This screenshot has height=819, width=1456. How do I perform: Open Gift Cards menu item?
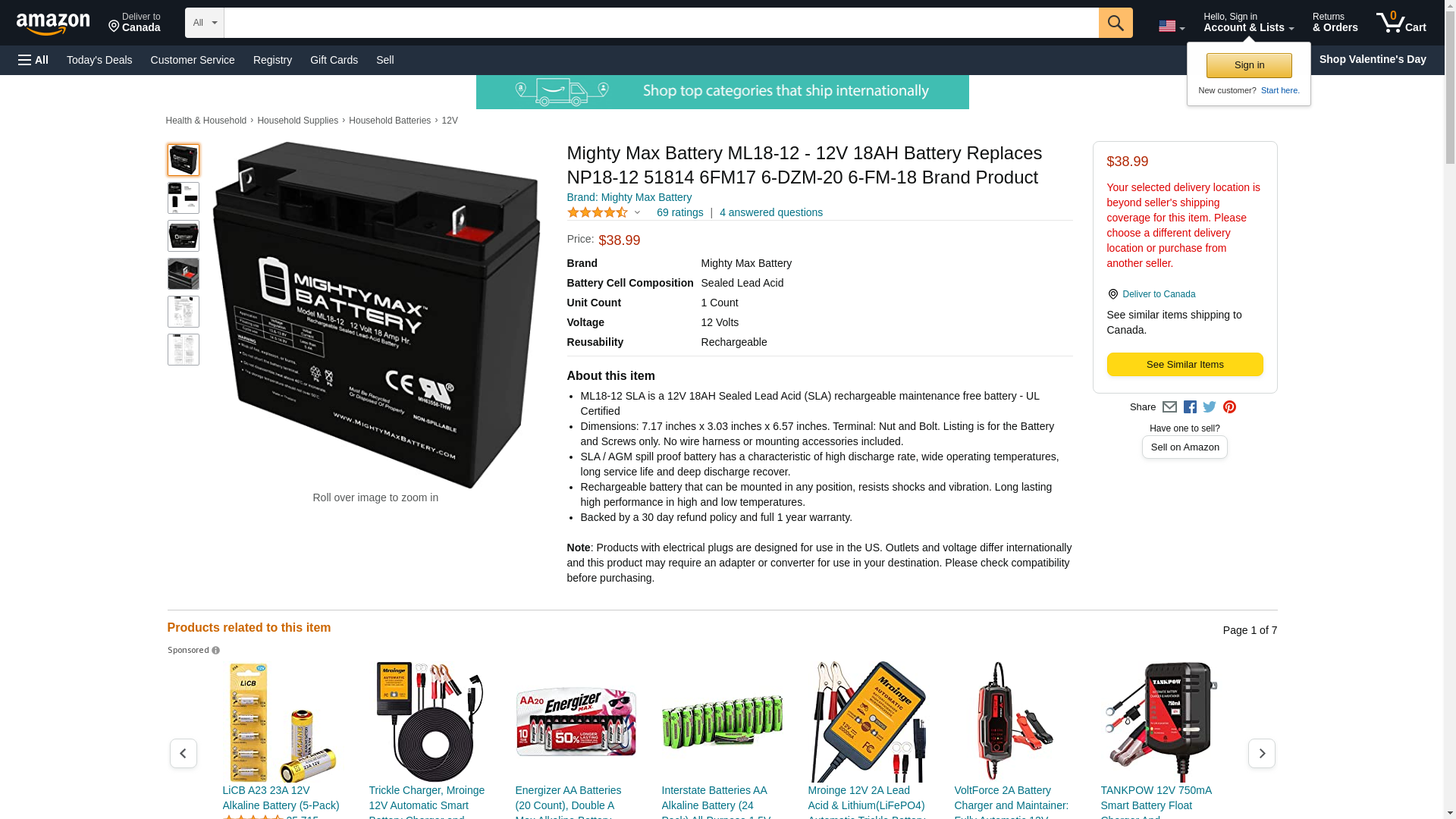pos(334,60)
